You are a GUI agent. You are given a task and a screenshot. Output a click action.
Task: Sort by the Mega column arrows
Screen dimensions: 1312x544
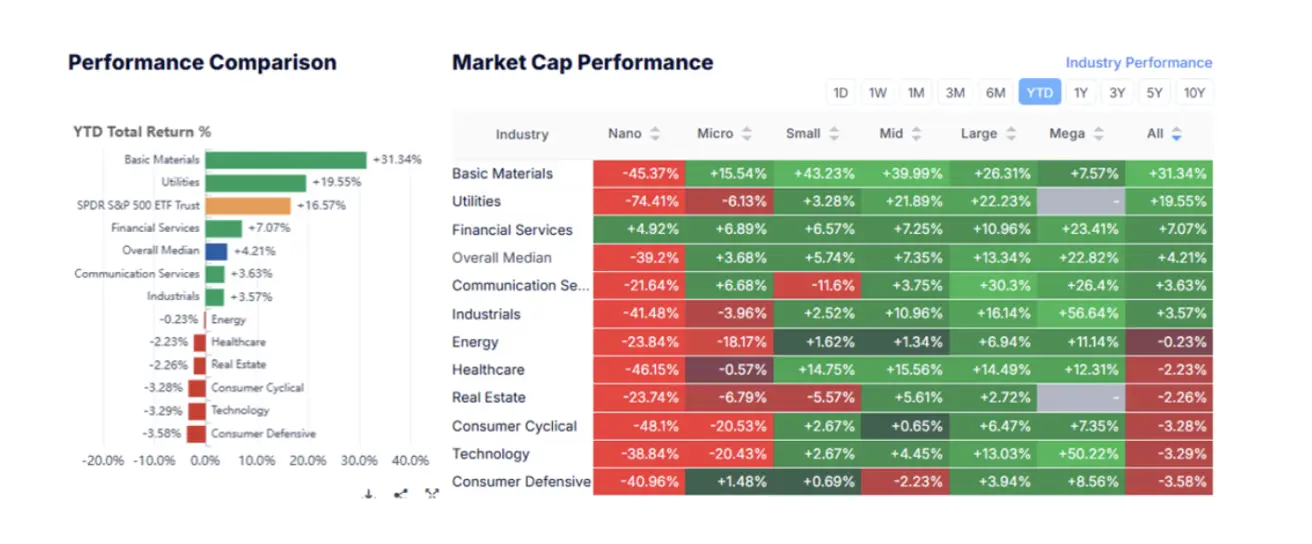pos(1097,134)
